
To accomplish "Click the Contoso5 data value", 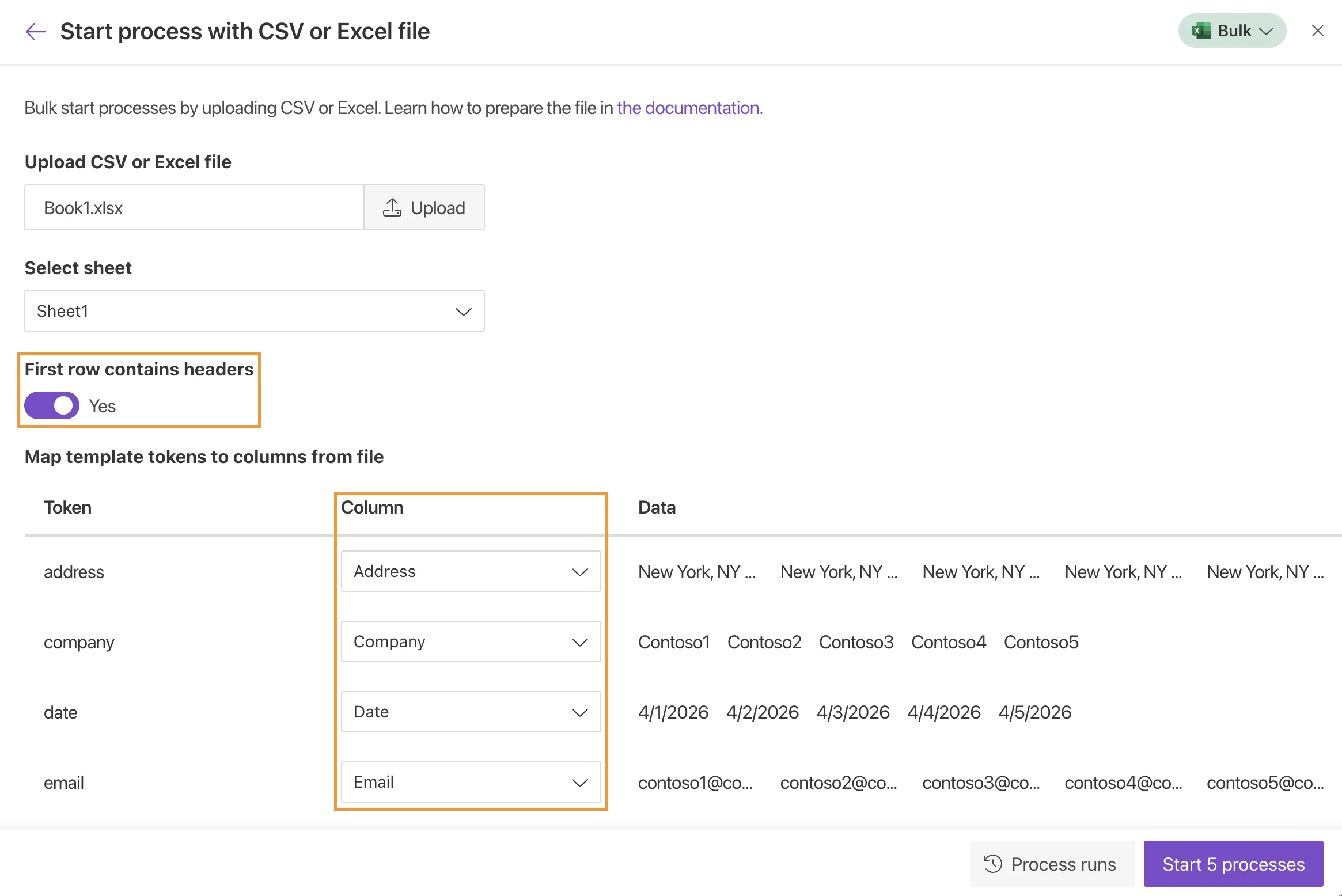I will (x=1041, y=642).
